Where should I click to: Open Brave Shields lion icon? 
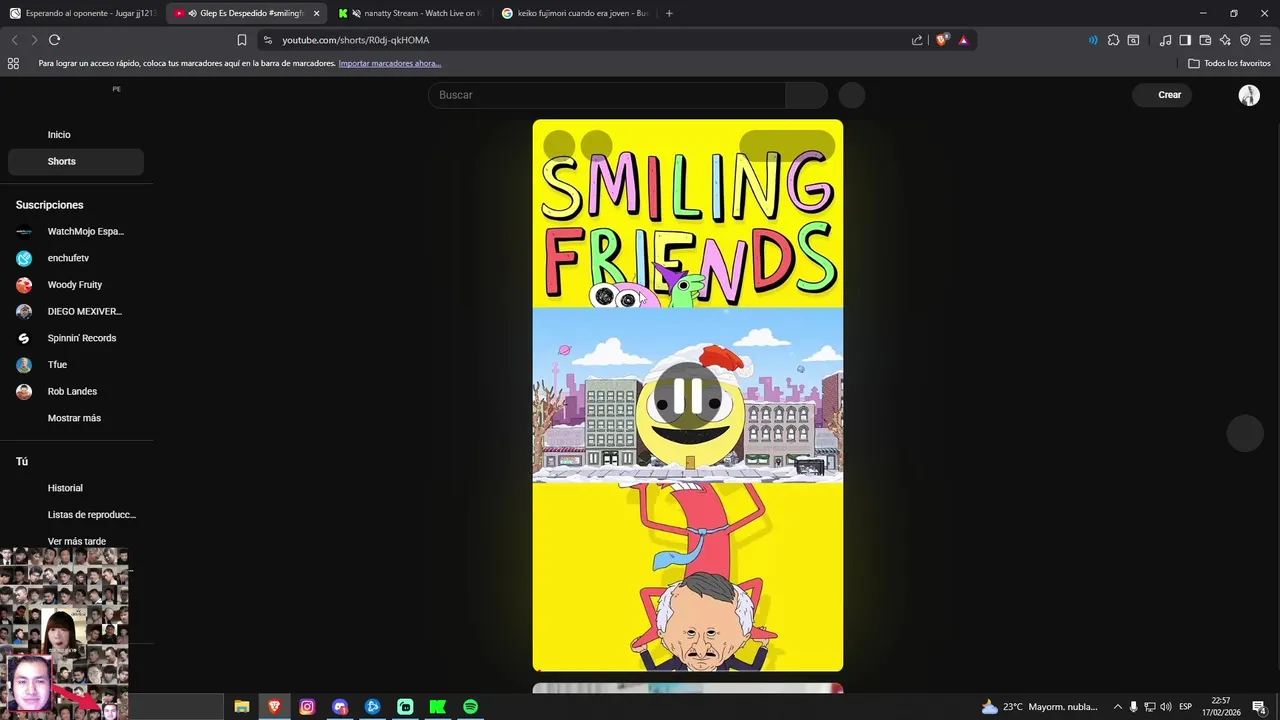pos(942,40)
